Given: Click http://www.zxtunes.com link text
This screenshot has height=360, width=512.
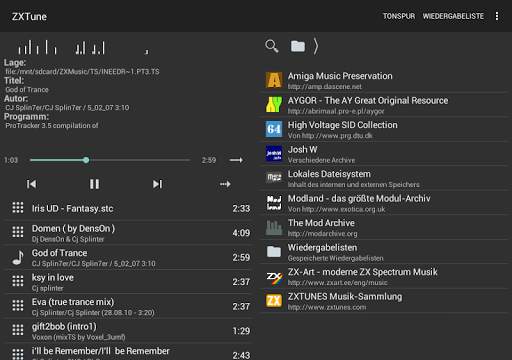Looking at the screenshot, I should (327, 307).
